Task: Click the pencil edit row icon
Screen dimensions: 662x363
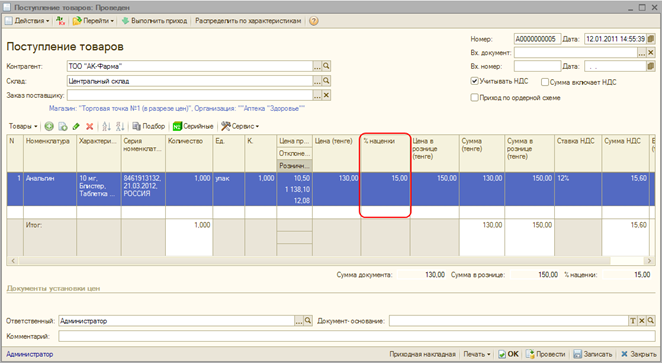Action: tap(76, 126)
